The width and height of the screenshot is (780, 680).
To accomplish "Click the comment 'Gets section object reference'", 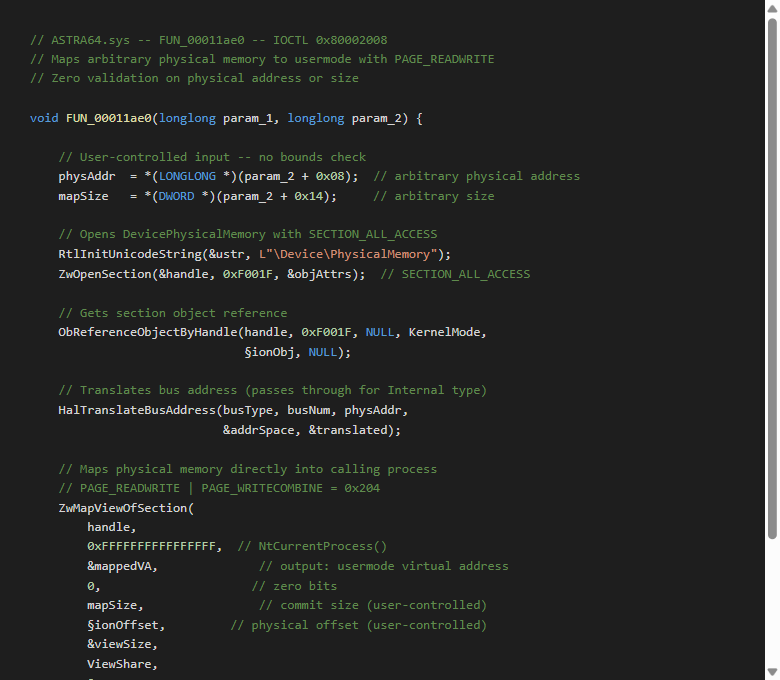I will pos(173,313).
